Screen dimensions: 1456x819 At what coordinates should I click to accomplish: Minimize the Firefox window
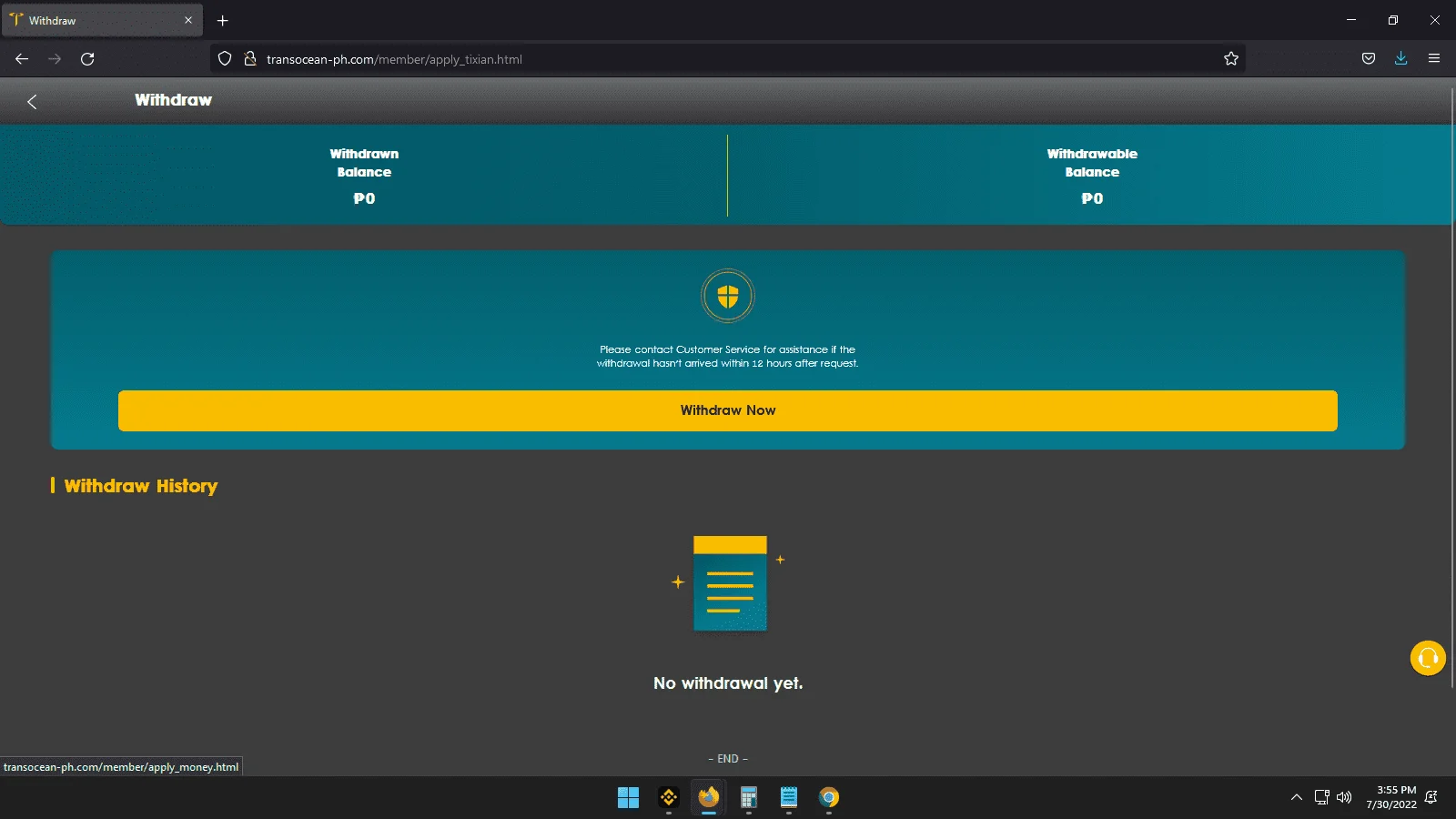1351,20
